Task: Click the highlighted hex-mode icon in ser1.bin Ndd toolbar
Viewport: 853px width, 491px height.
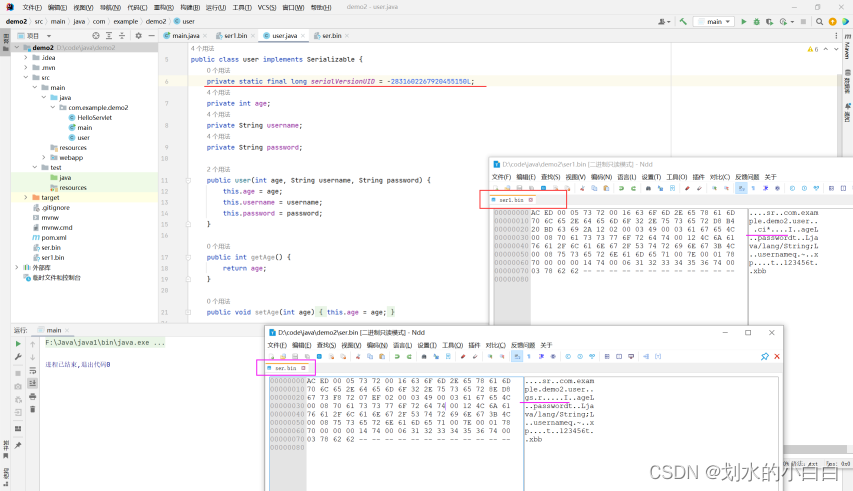Action: click(x=741, y=188)
